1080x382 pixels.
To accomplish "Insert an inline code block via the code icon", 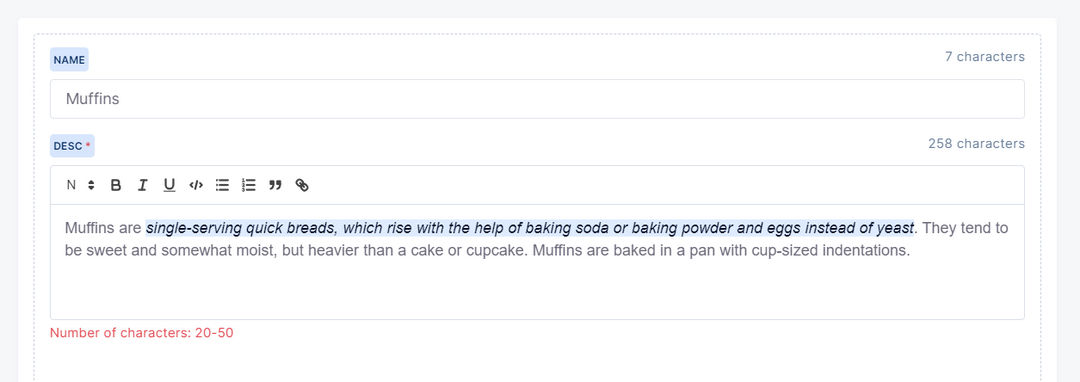I will click(196, 185).
